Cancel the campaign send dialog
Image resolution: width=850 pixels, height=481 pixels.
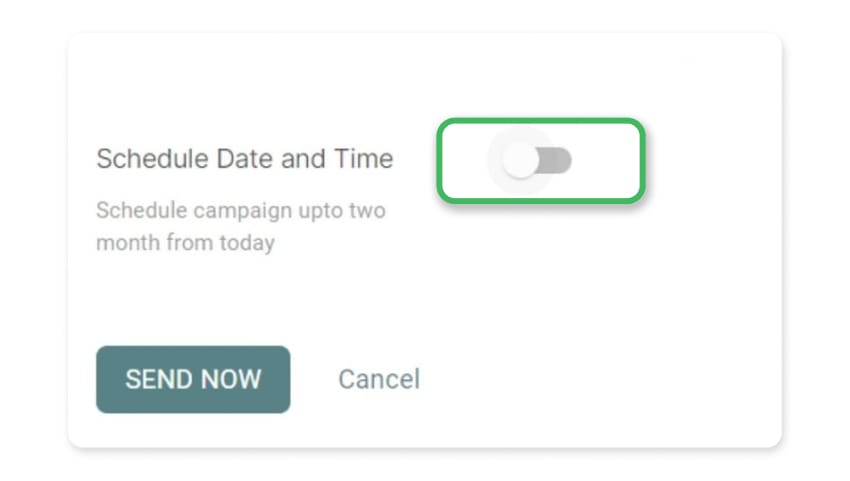pos(379,379)
